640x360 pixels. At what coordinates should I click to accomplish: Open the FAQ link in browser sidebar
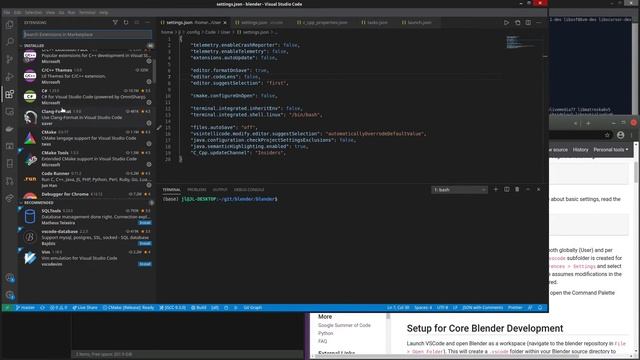322,341
